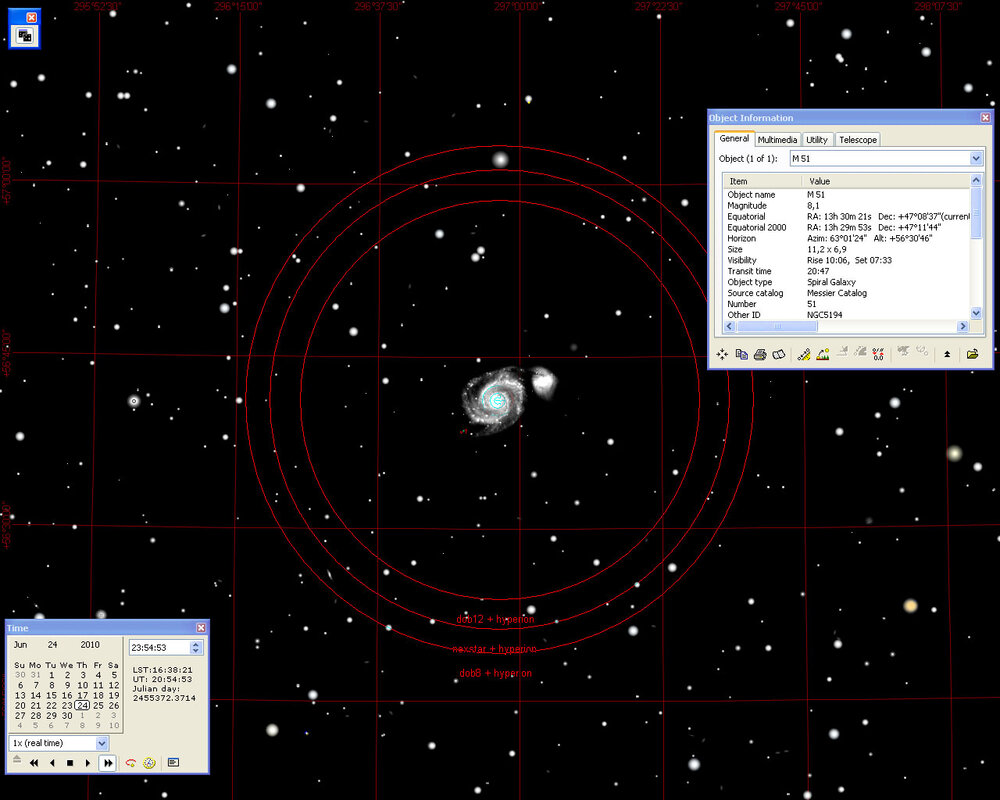This screenshot has width=1000, height=800.
Task: Switch to the Telescope tab
Action: 857,139
